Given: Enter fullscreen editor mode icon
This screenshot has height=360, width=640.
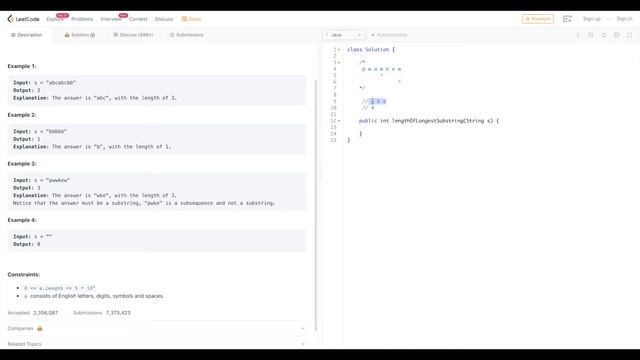Looking at the screenshot, I should click(x=629, y=35).
